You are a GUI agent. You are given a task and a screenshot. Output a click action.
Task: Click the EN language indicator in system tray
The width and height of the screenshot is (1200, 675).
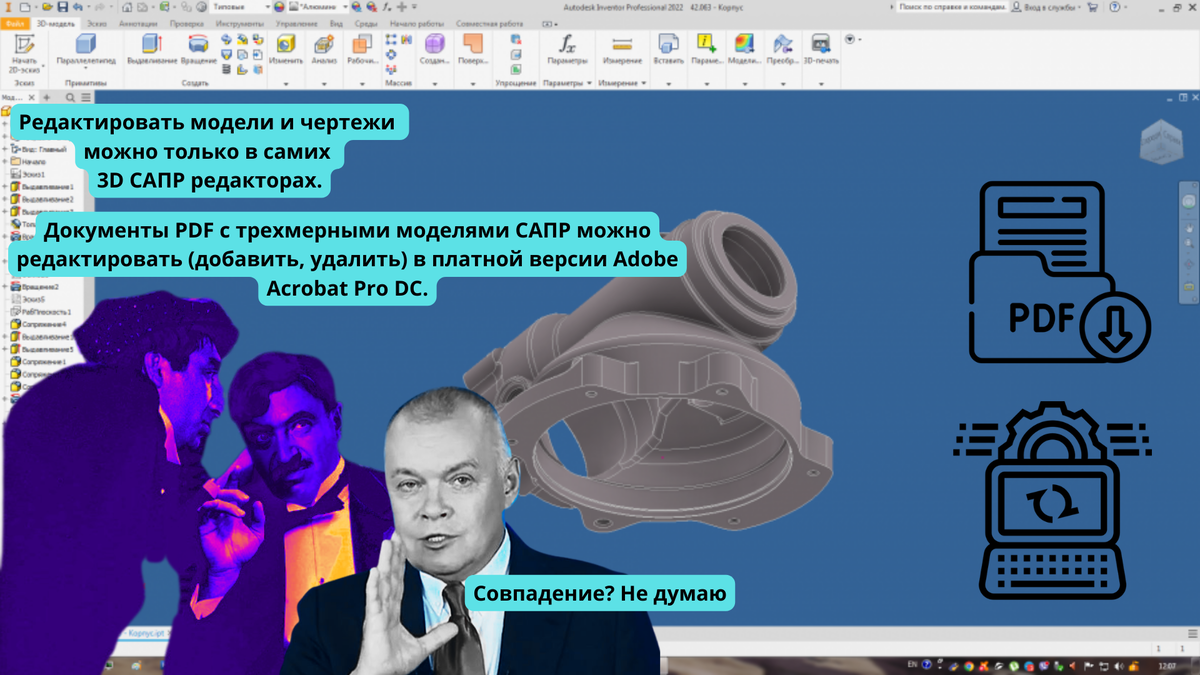click(x=912, y=665)
